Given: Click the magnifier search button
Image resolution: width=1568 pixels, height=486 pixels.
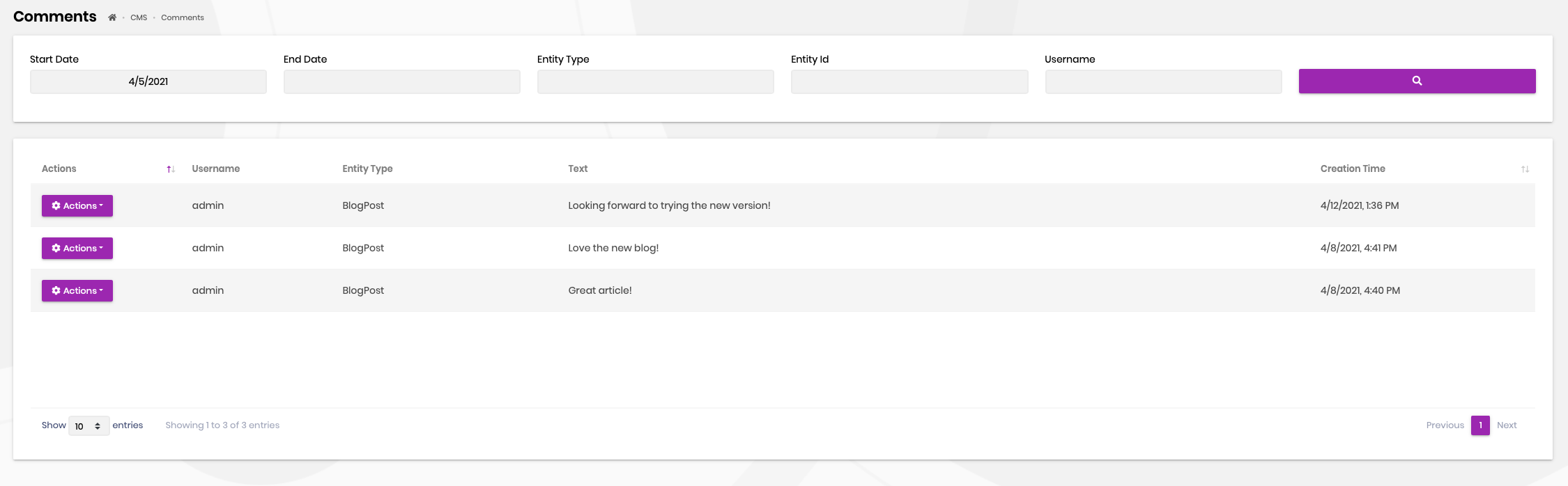Looking at the screenshot, I should point(1417,81).
